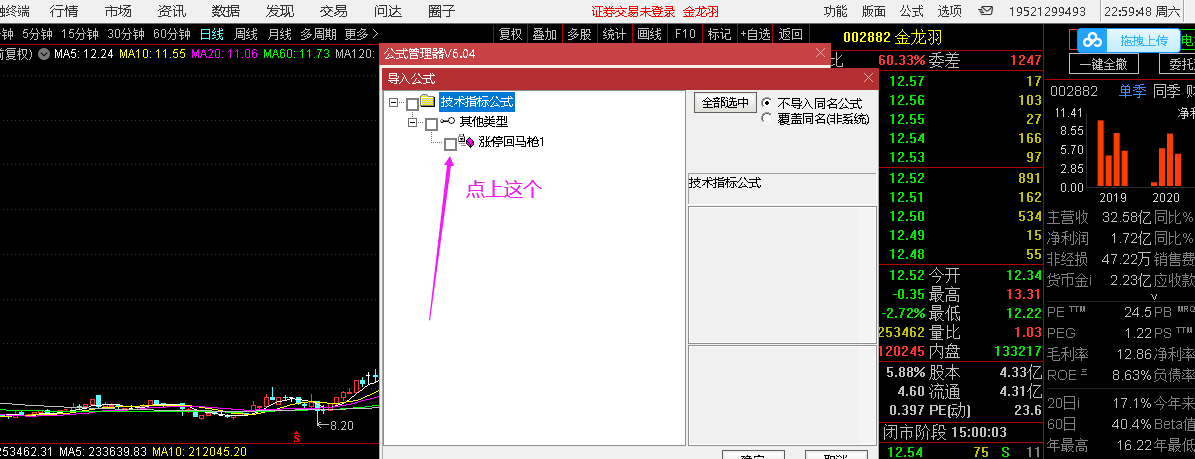This screenshot has width=1195, height=459.
Task: Click the 返回 toolbar button
Action: 792,34
